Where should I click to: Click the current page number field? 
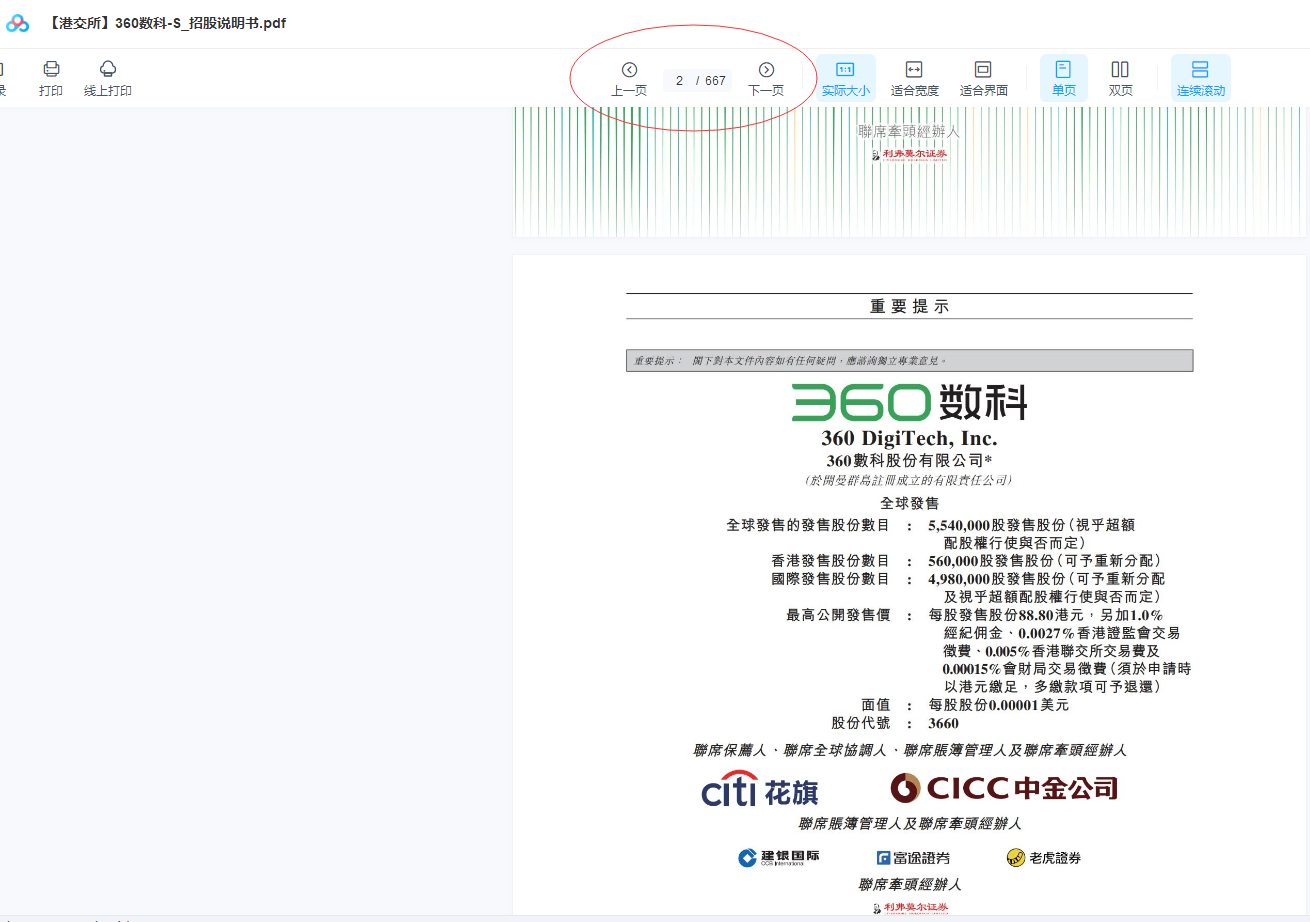click(680, 81)
